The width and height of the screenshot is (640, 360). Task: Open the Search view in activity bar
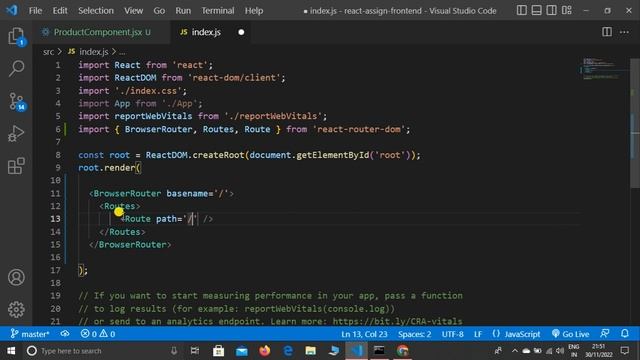[16, 68]
